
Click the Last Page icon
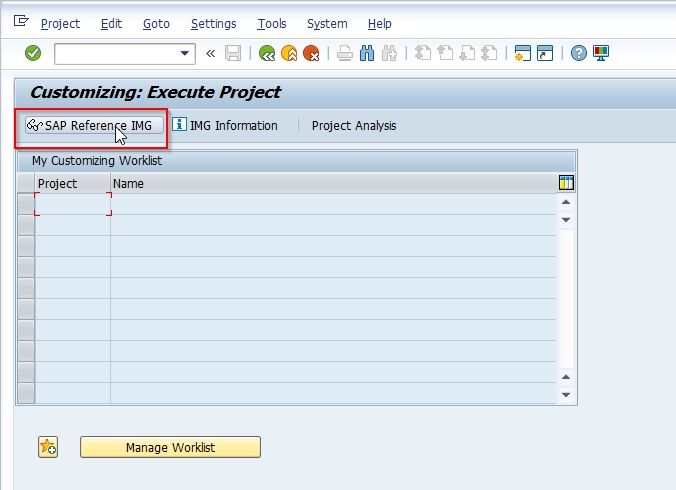(489, 53)
